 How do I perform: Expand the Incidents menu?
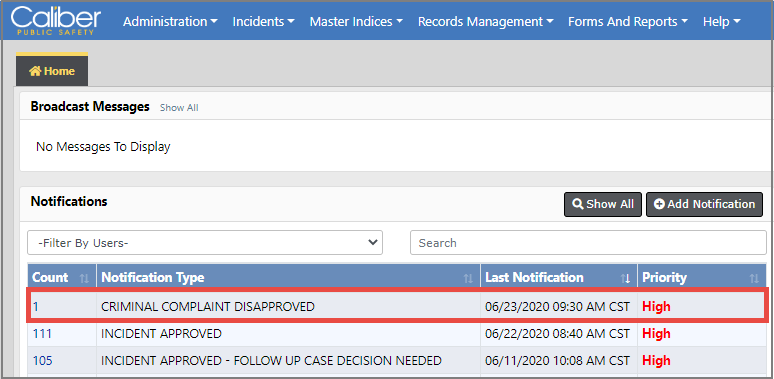[263, 22]
